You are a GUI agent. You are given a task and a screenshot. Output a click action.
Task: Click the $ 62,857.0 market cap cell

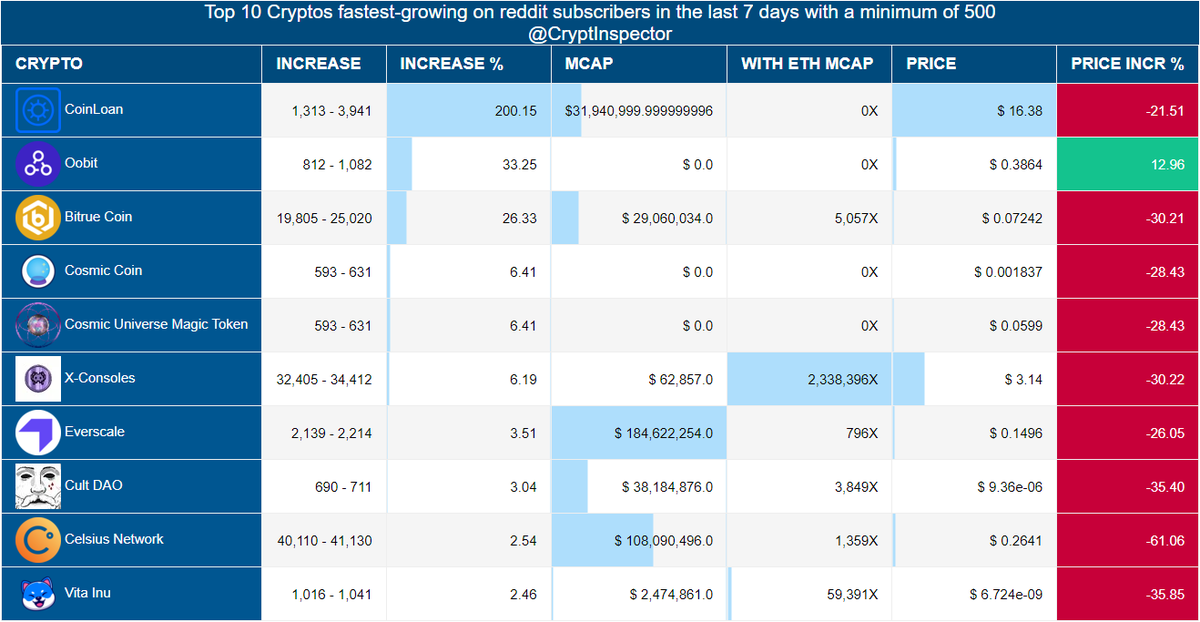tap(639, 380)
